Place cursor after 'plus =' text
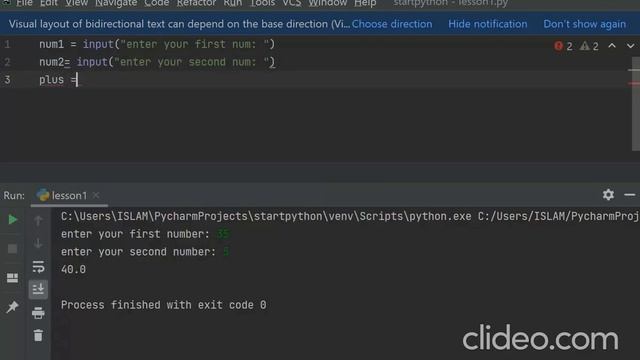This screenshot has width=640, height=360. 77,80
